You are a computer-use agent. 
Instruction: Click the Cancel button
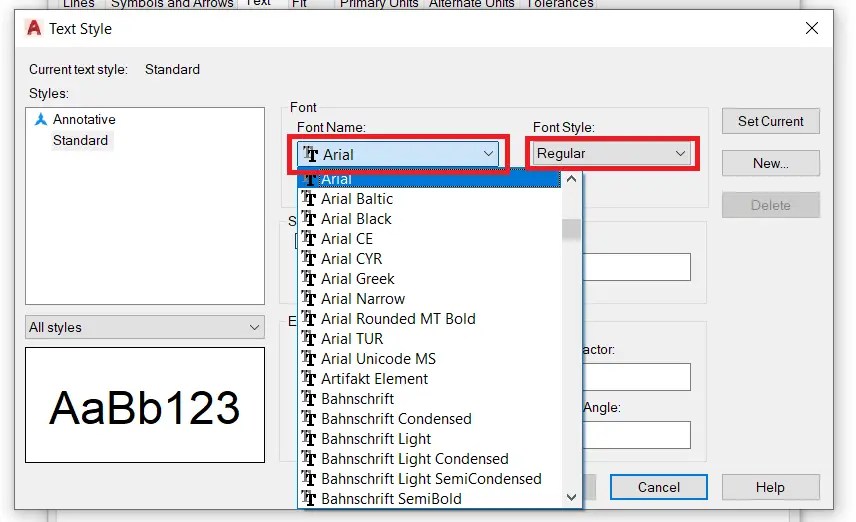pyautogui.click(x=658, y=487)
